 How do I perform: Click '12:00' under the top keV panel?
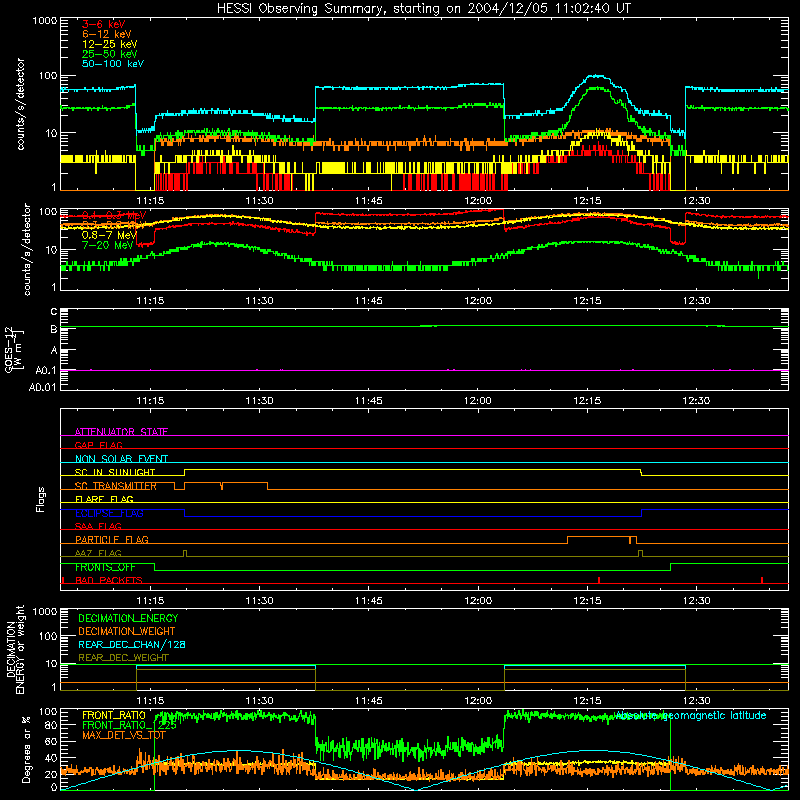[x=478, y=201]
